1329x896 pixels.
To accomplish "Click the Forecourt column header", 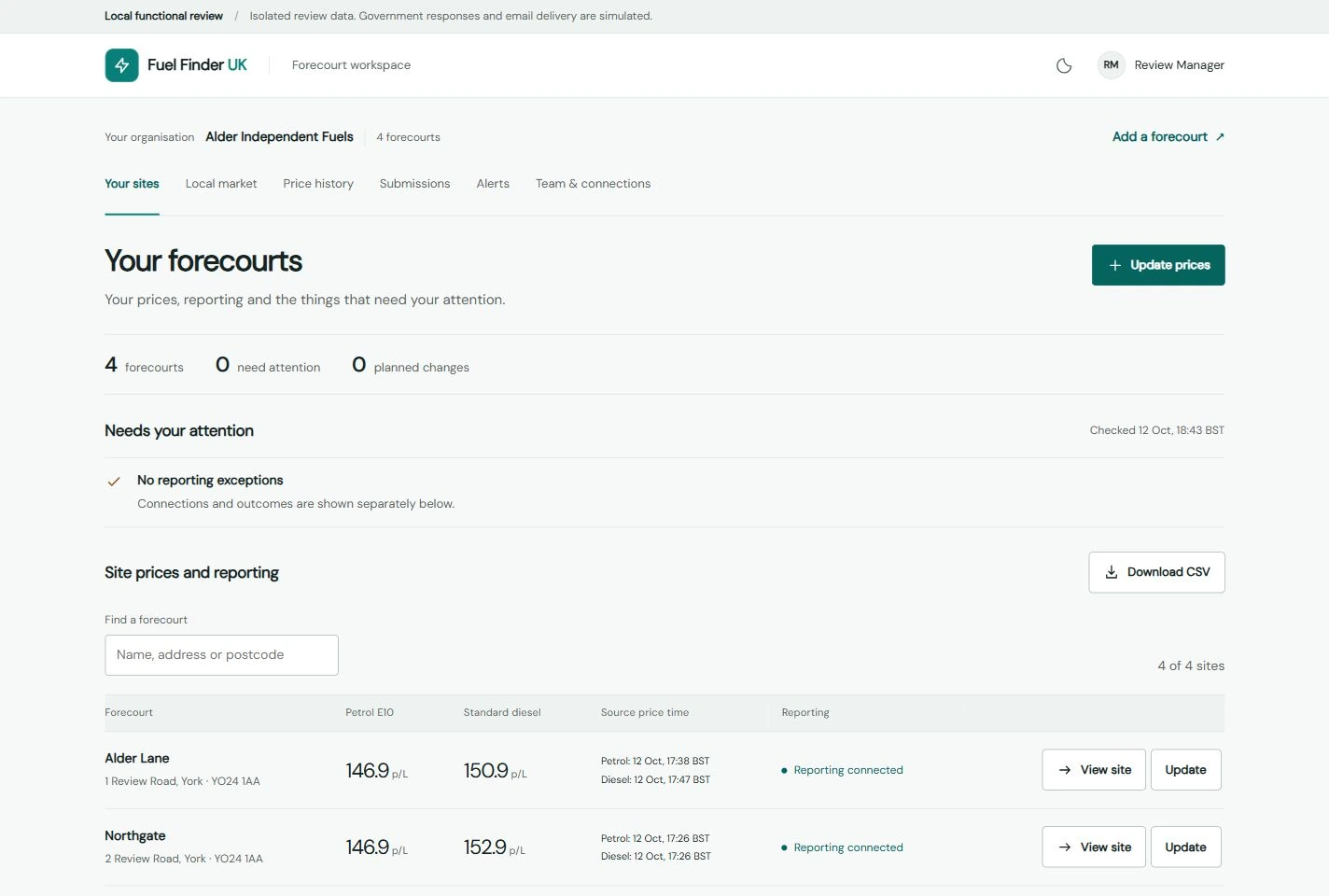I will 129,712.
